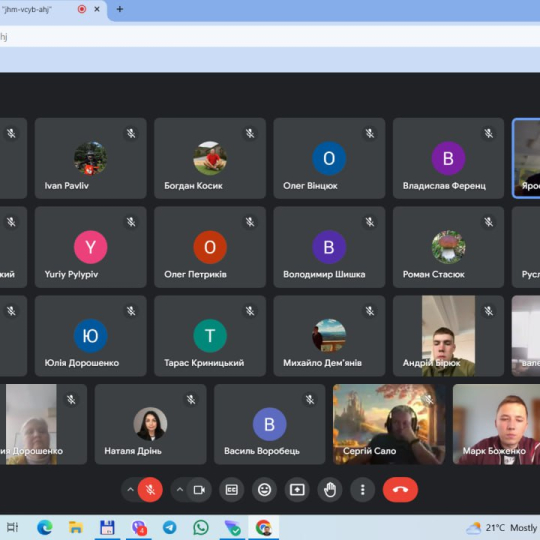
Task: Open the floppy-disk app on the taskbar
Action: click(107, 527)
